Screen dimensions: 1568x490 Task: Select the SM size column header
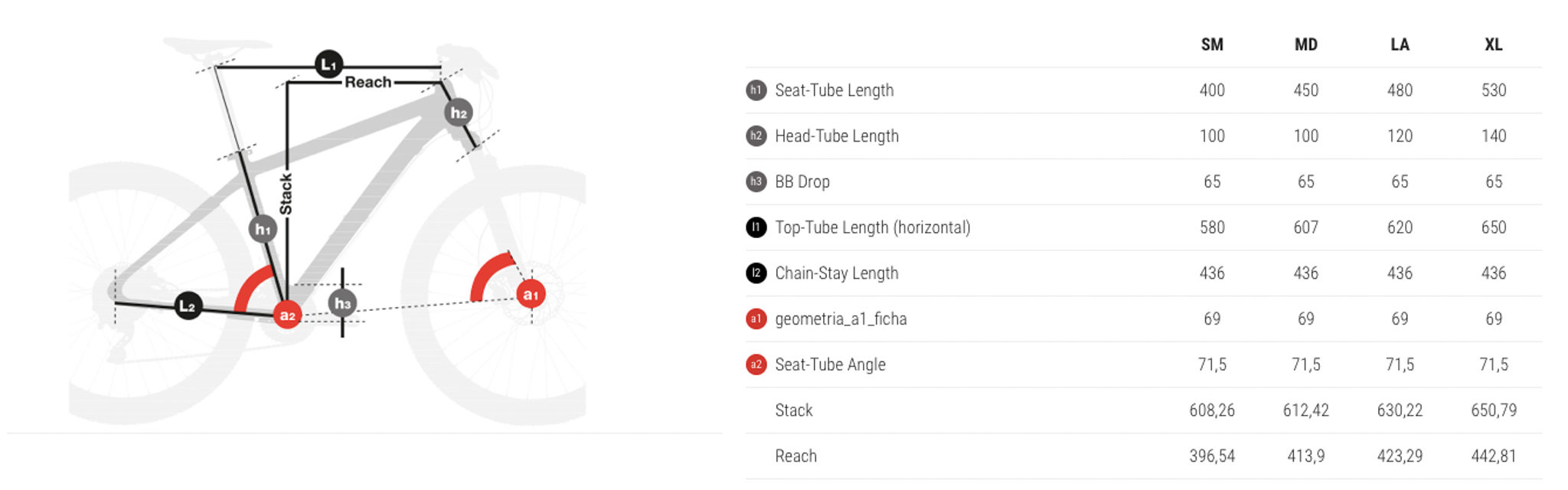1212,44
